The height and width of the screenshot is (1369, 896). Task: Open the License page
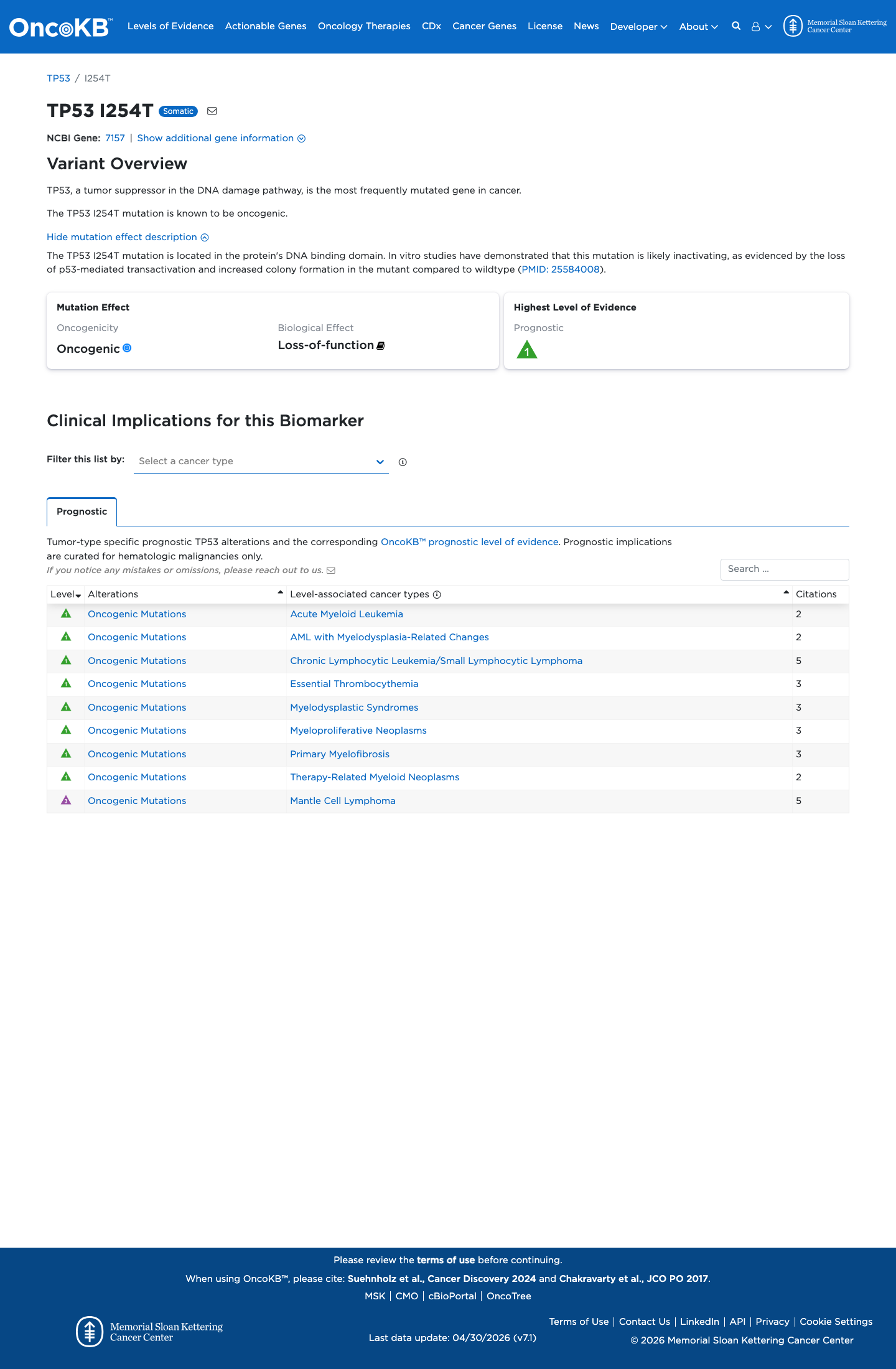545,26
